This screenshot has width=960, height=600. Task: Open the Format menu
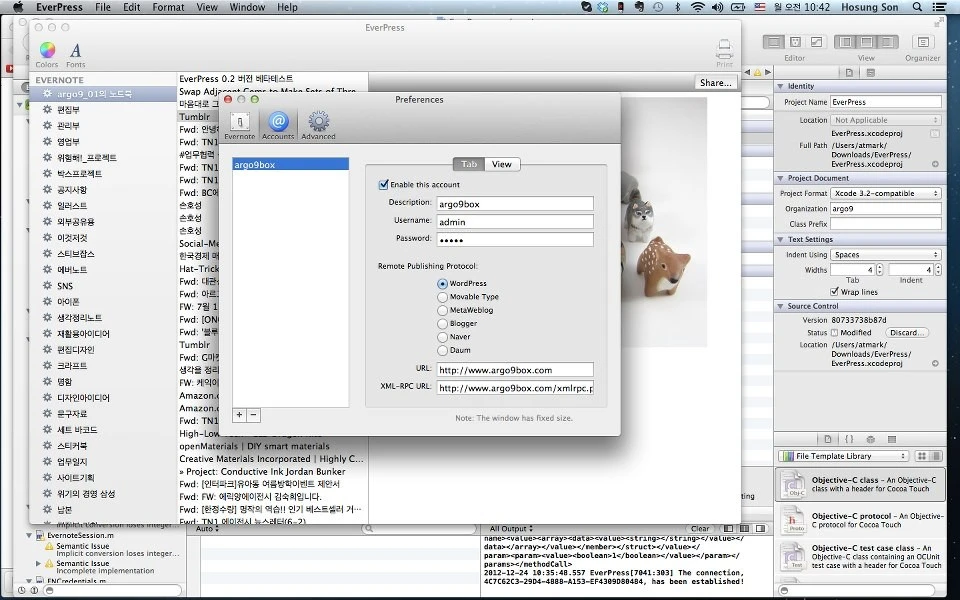click(x=168, y=7)
